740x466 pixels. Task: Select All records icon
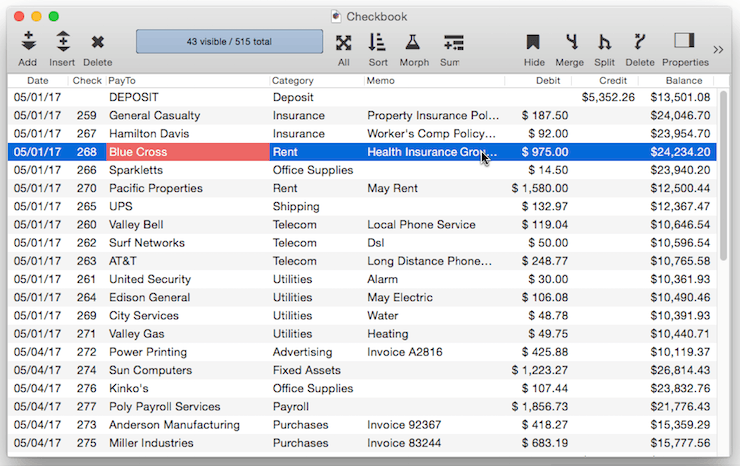pos(344,42)
